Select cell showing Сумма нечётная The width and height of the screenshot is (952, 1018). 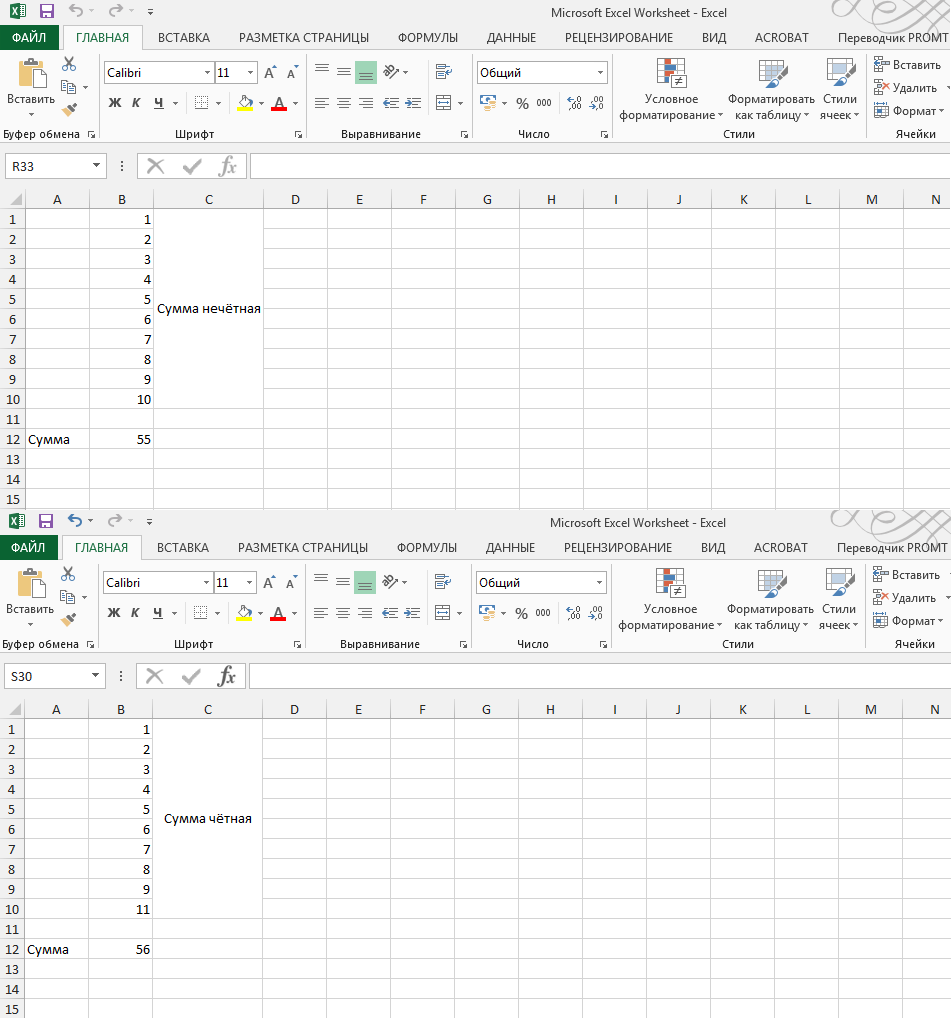pyautogui.click(x=208, y=309)
